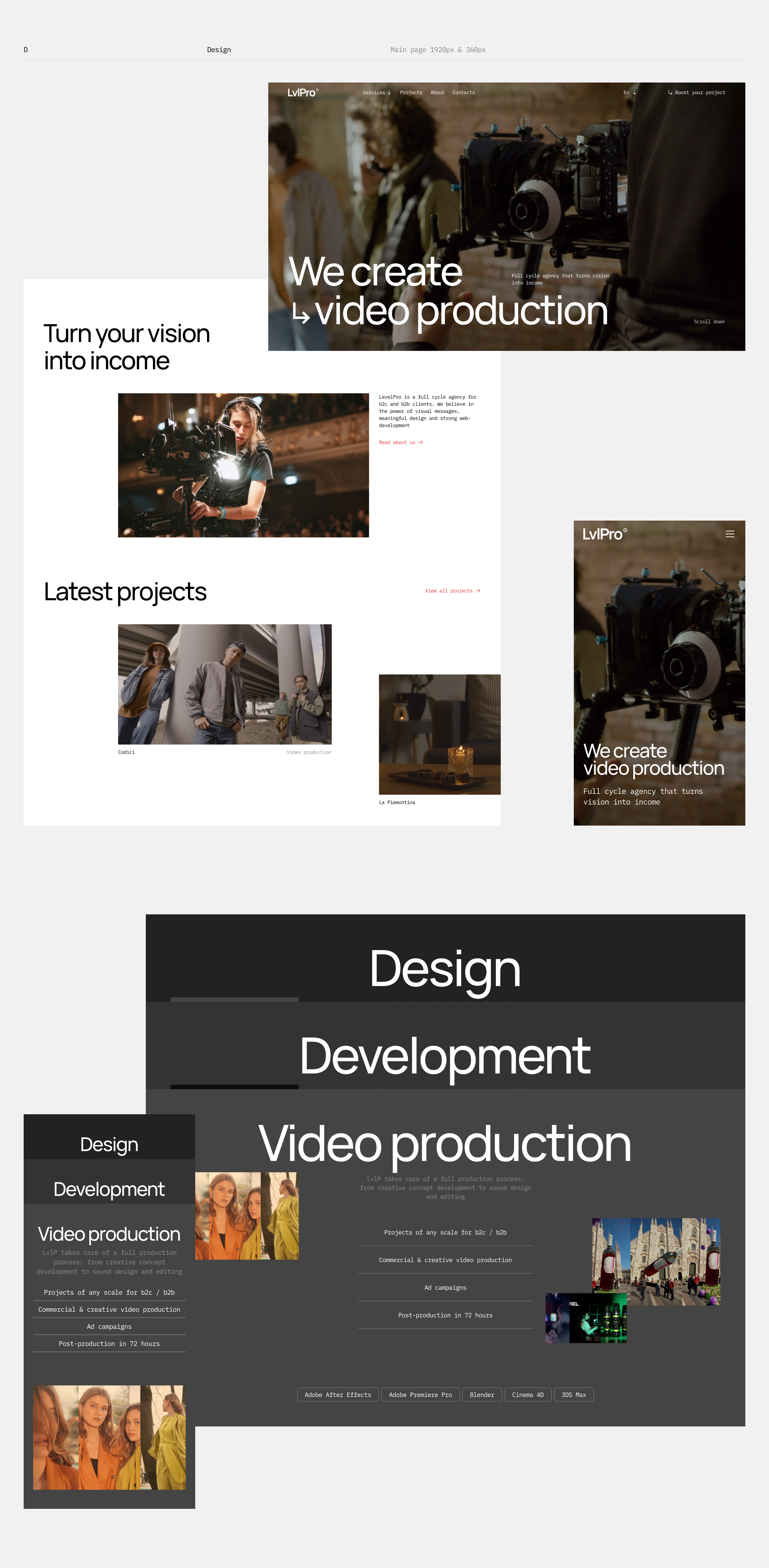
Task: Open the La Piemontina project thumbnail
Action: tap(439, 734)
